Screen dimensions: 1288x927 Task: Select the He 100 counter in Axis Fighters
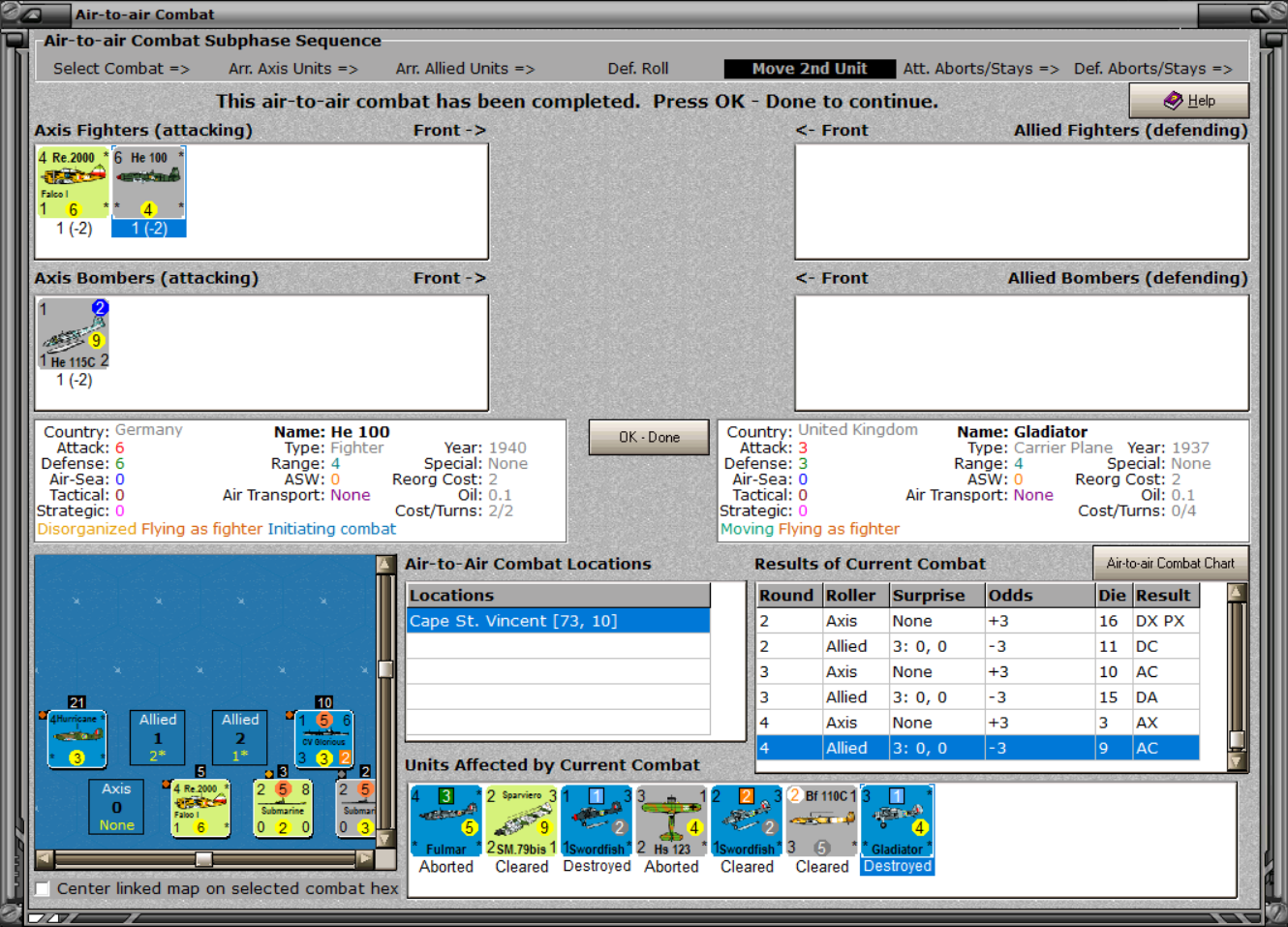tap(148, 182)
